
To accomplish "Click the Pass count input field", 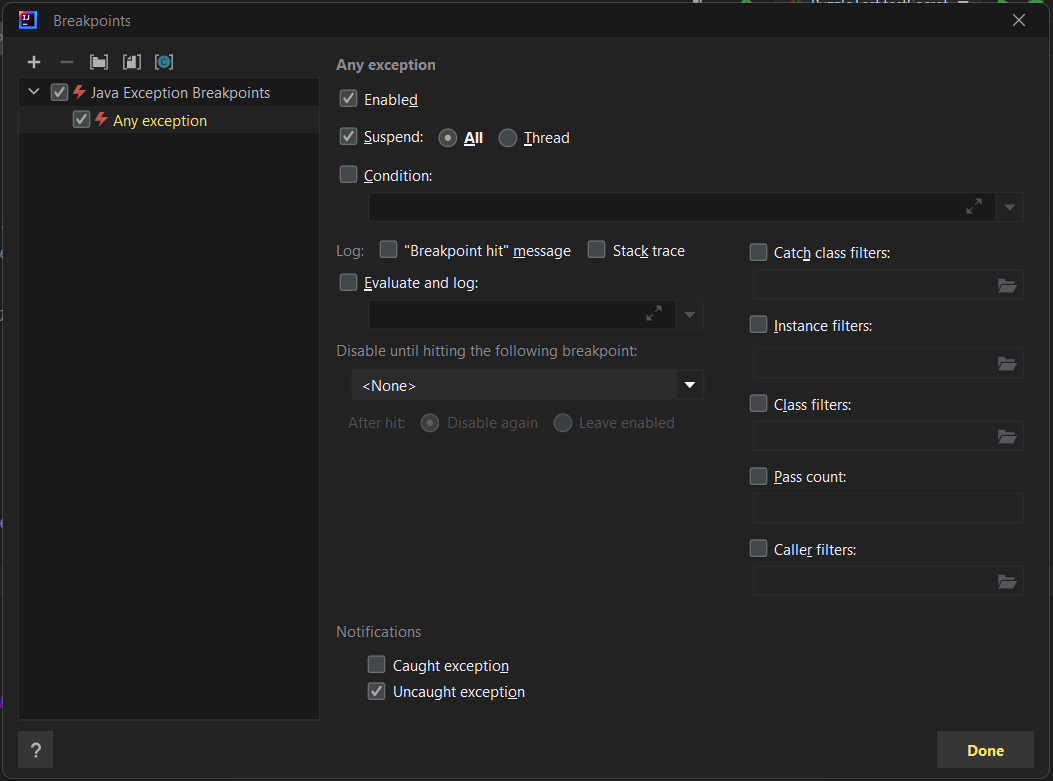I will tap(888, 508).
